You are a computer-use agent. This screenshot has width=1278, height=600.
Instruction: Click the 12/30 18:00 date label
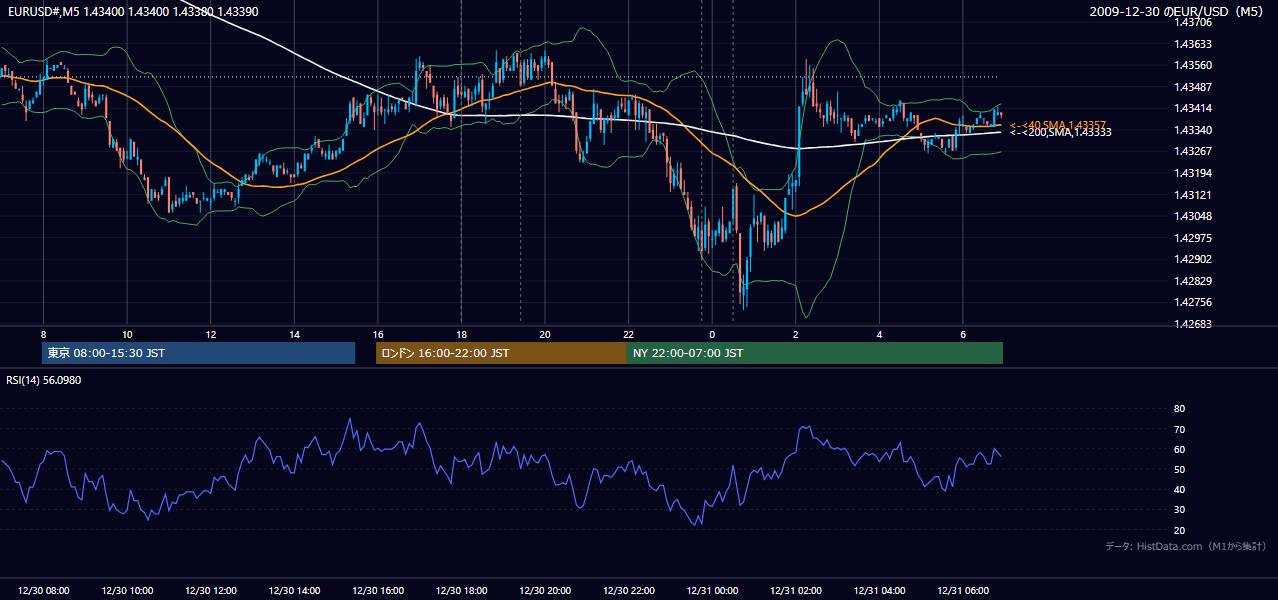coord(462,591)
